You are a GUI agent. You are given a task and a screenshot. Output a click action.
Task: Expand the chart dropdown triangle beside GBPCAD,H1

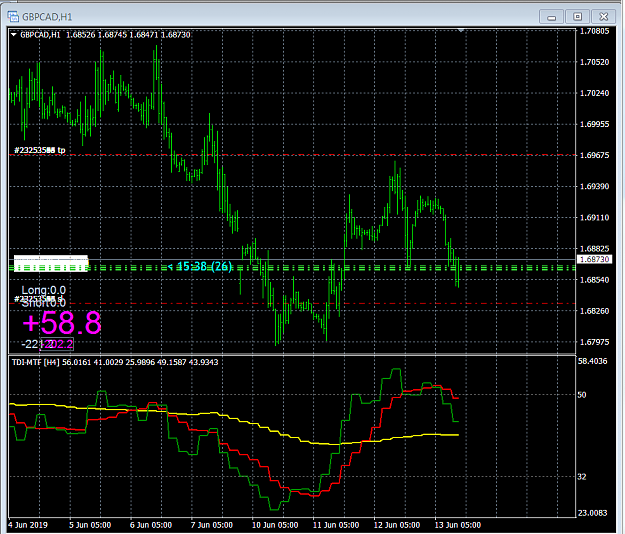click(x=14, y=35)
